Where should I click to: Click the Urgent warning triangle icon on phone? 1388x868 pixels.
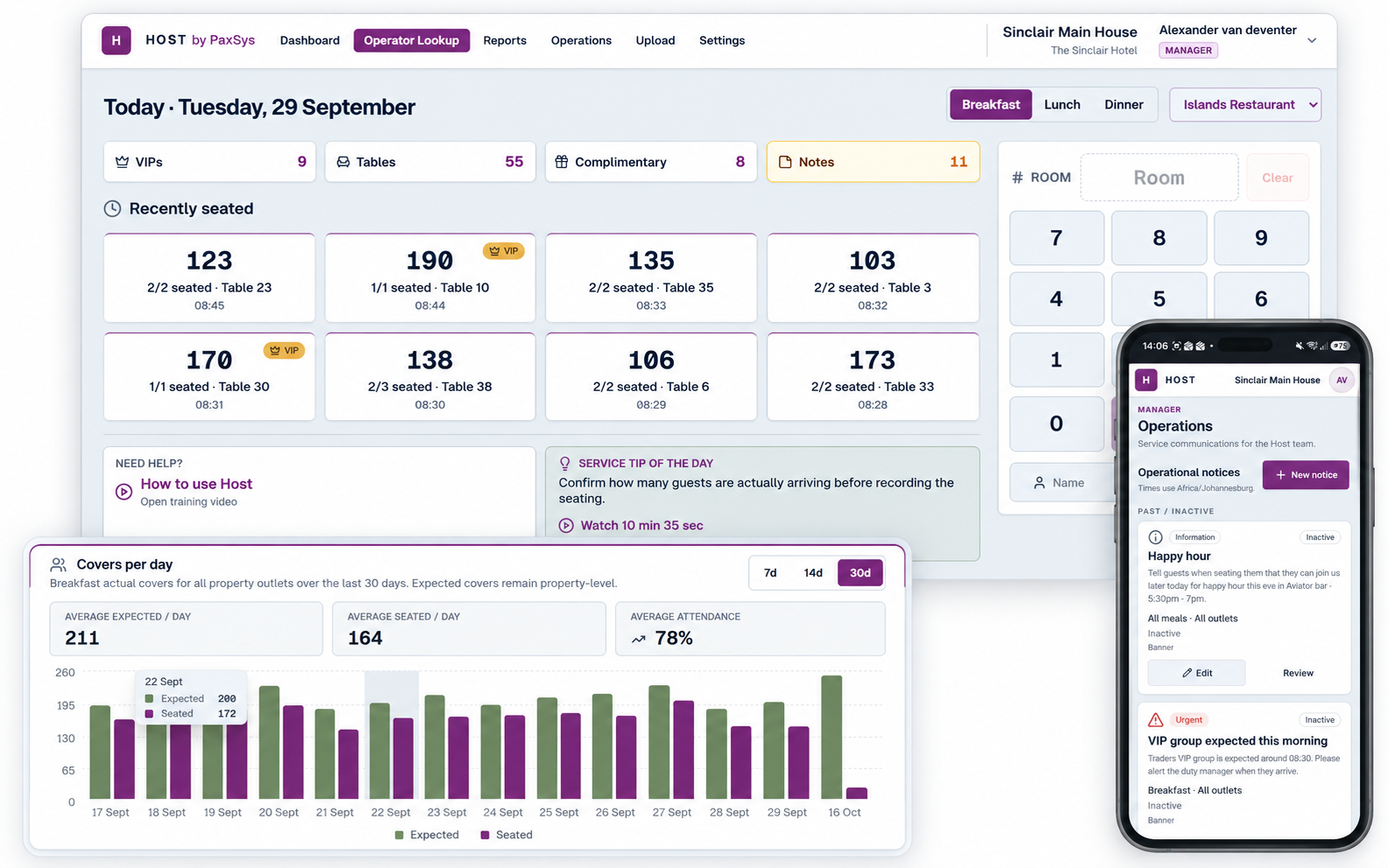tap(1155, 719)
